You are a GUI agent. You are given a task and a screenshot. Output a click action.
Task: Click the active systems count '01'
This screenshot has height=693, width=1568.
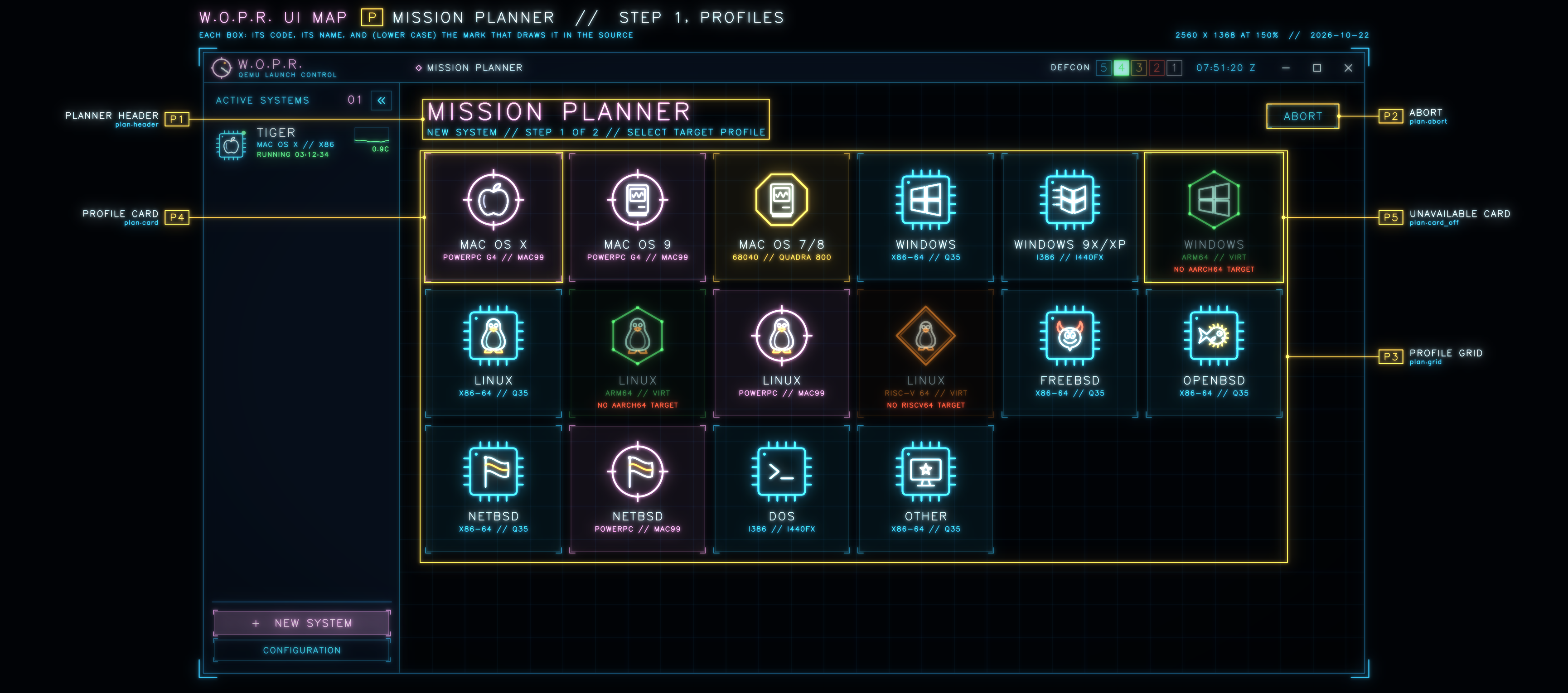point(355,100)
